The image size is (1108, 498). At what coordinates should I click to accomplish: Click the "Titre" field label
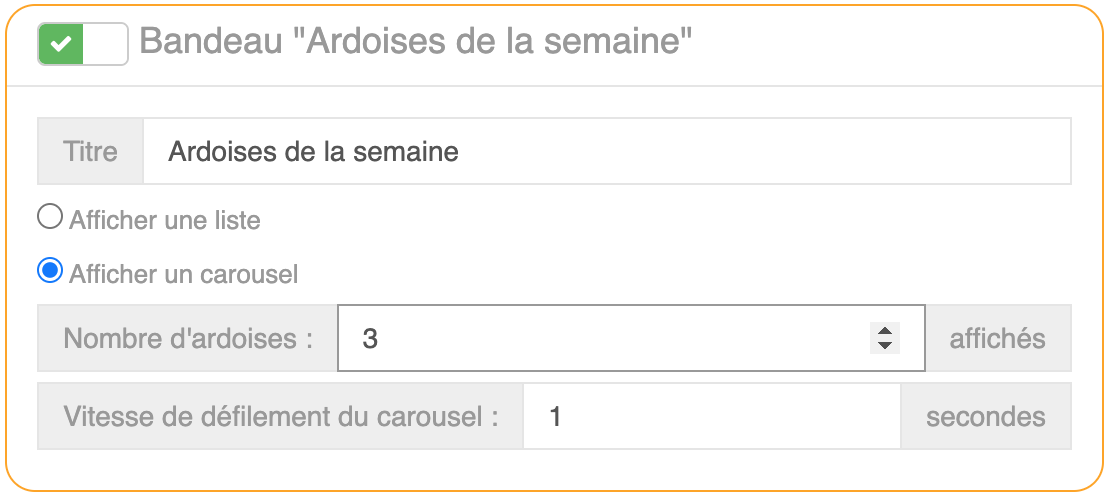tap(90, 152)
